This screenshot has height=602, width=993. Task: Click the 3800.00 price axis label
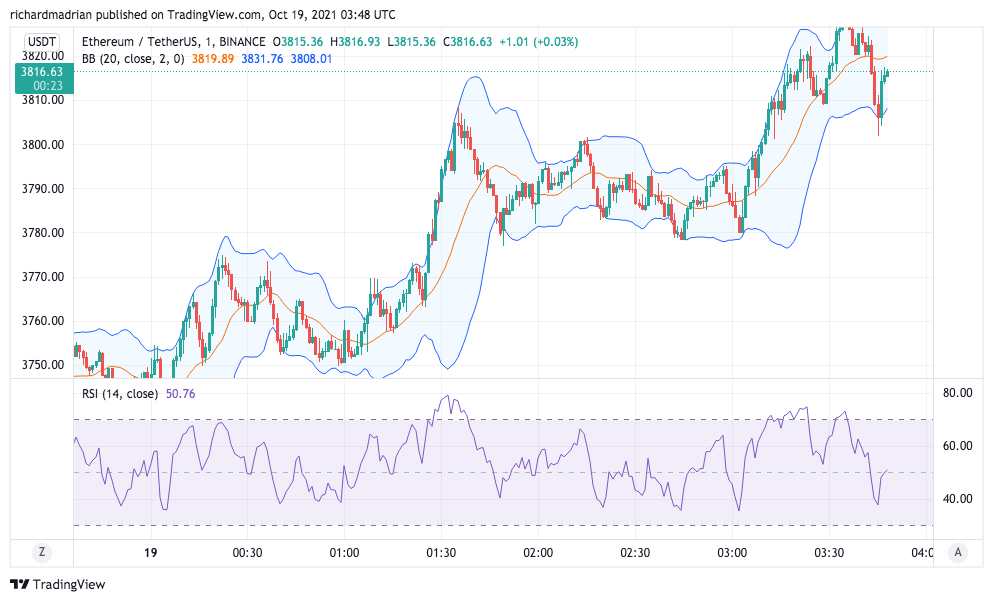pyautogui.click(x=43, y=145)
